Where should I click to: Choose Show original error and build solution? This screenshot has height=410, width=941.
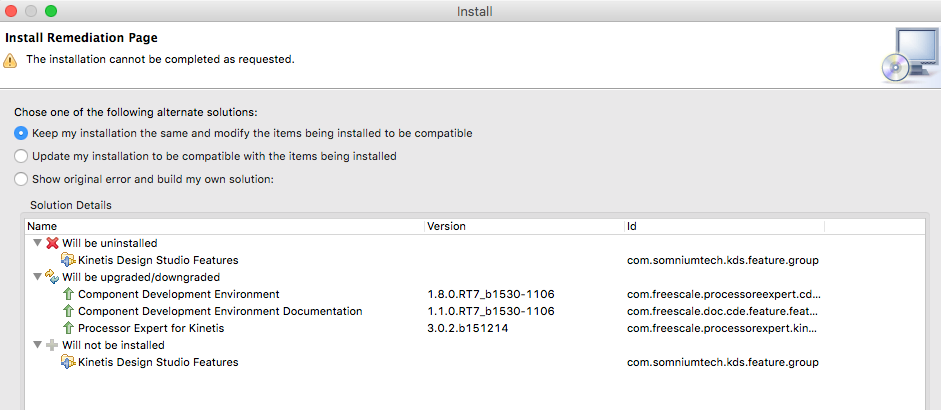[21, 179]
